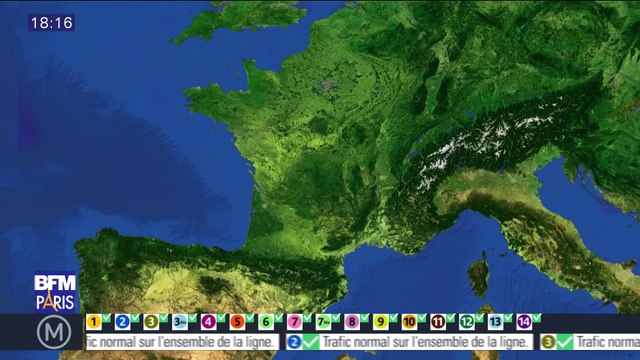Select the lilac line 8 badge
This screenshot has width=640, height=360.
[352, 322]
